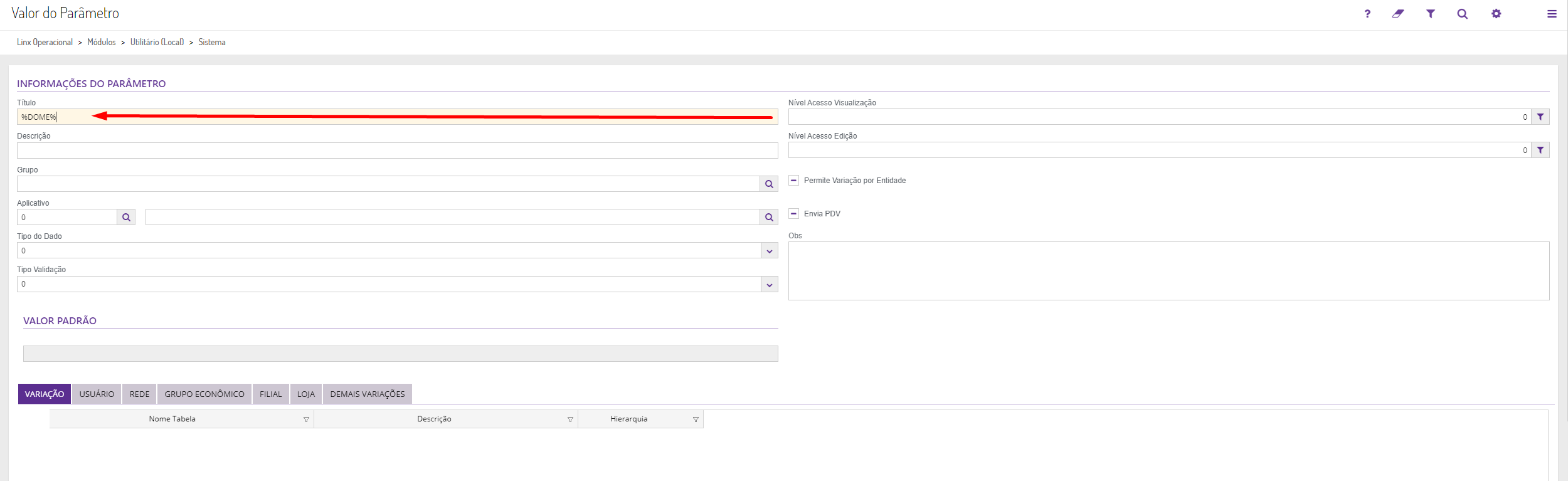Switch to the USUÁRIO tab
1568x481 pixels.
(97, 394)
